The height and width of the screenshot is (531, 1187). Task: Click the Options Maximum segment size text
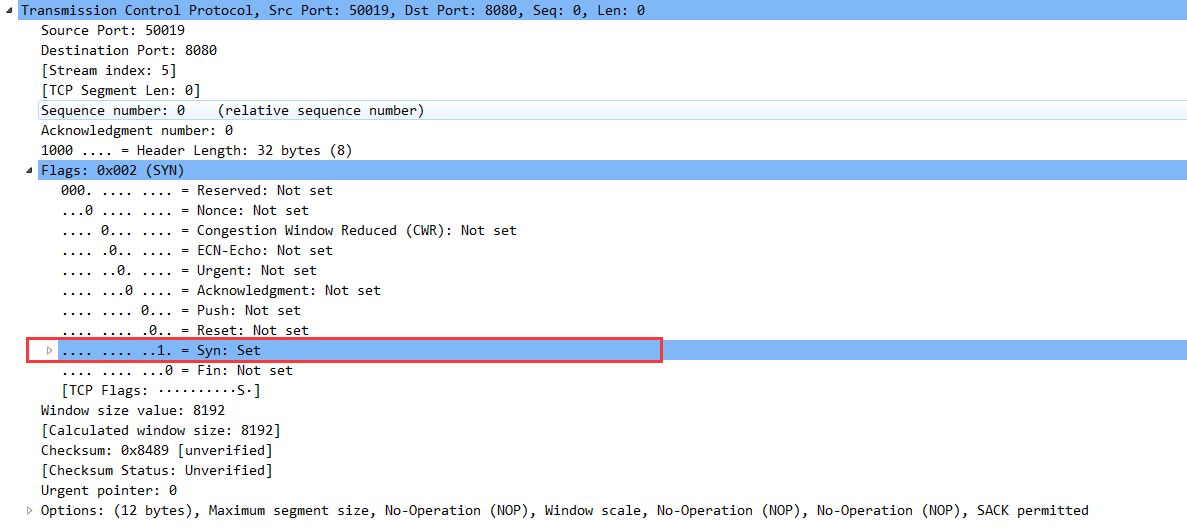[x=292, y=511]
